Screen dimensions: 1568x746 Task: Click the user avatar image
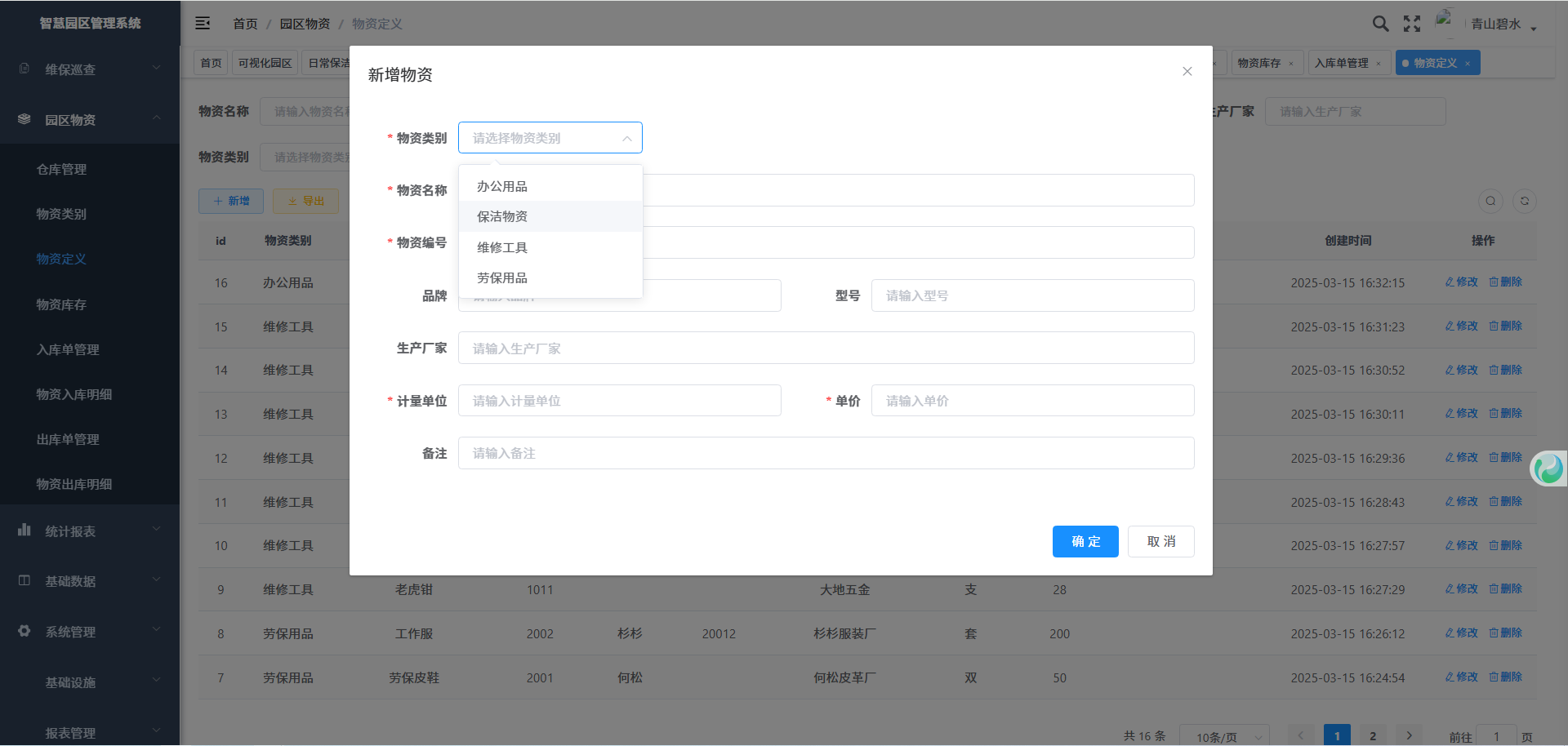pos(1445,21)
